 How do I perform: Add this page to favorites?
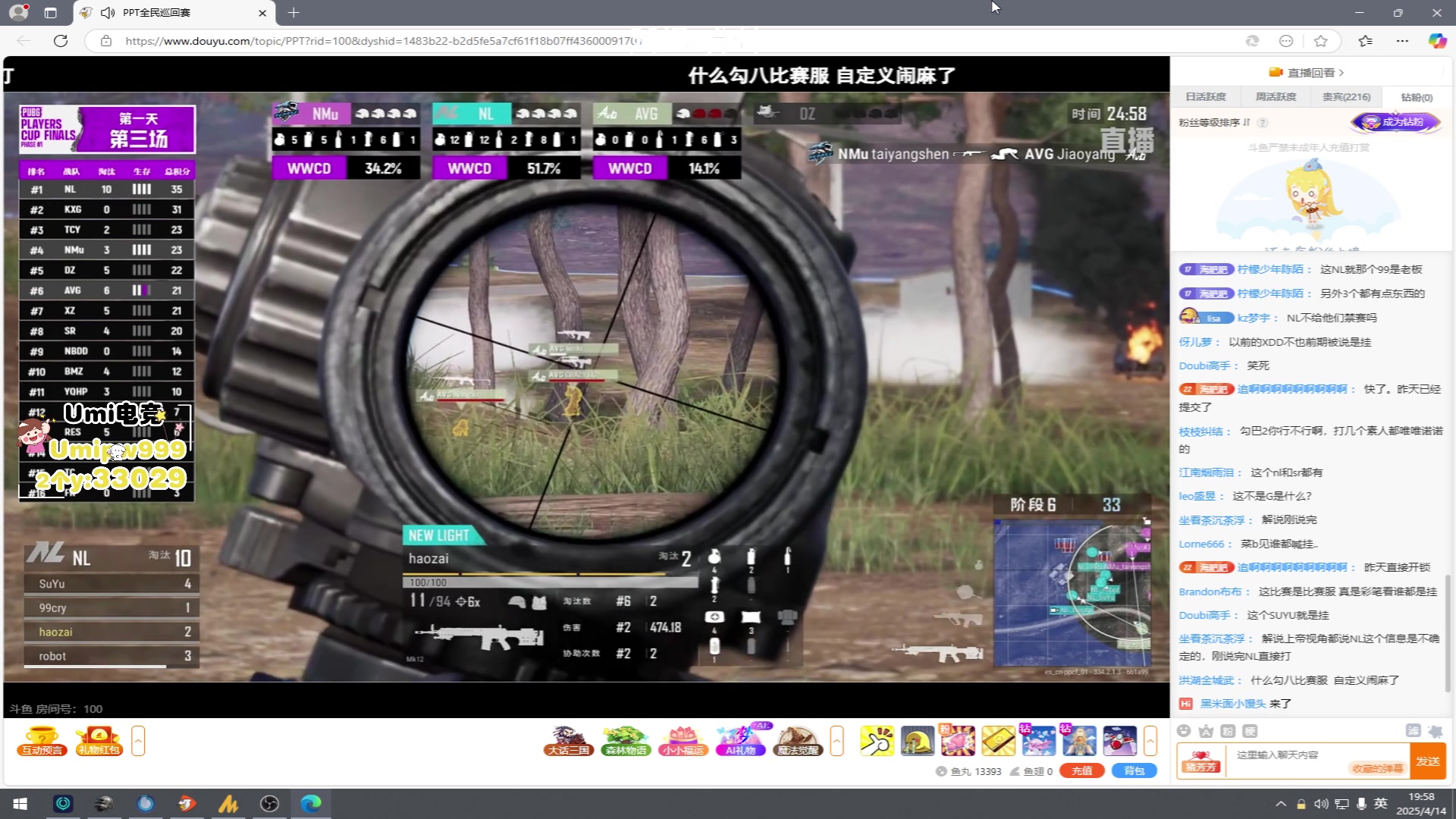click(1321, 41)
